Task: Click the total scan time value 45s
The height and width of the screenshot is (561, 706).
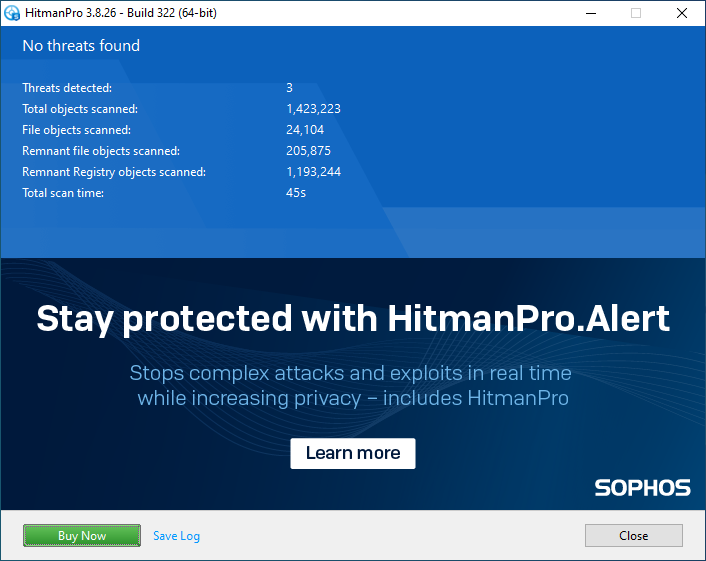Action: 296,193
